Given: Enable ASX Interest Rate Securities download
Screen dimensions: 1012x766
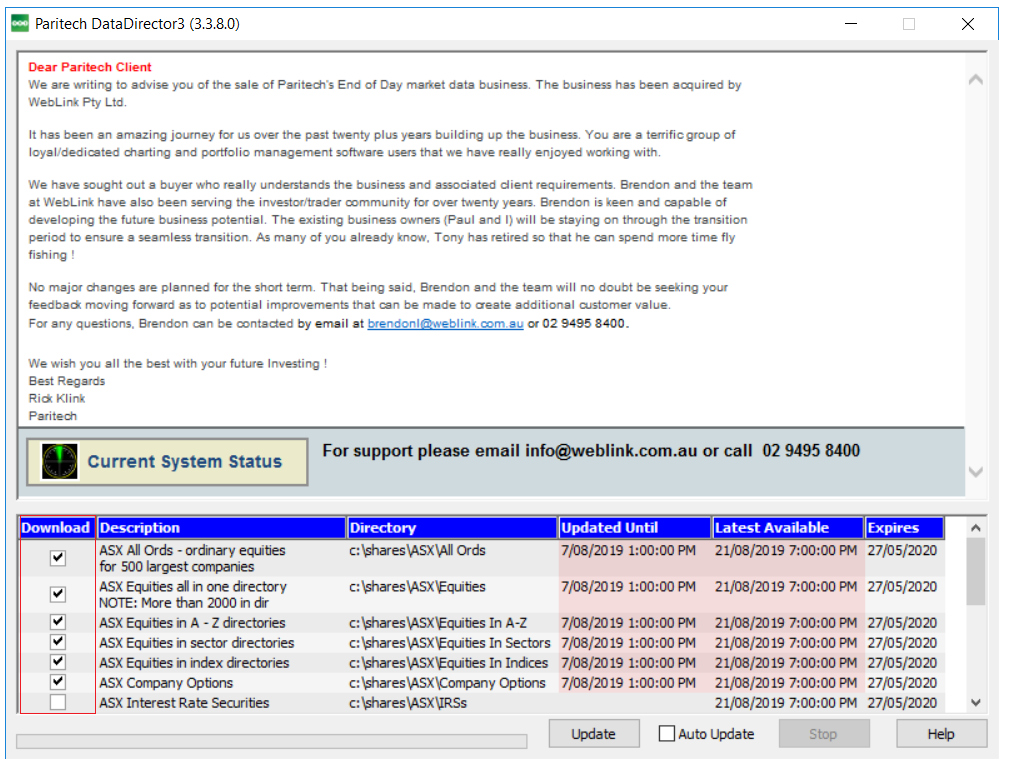Looking at the screenshot, I should tap(58, 702).
